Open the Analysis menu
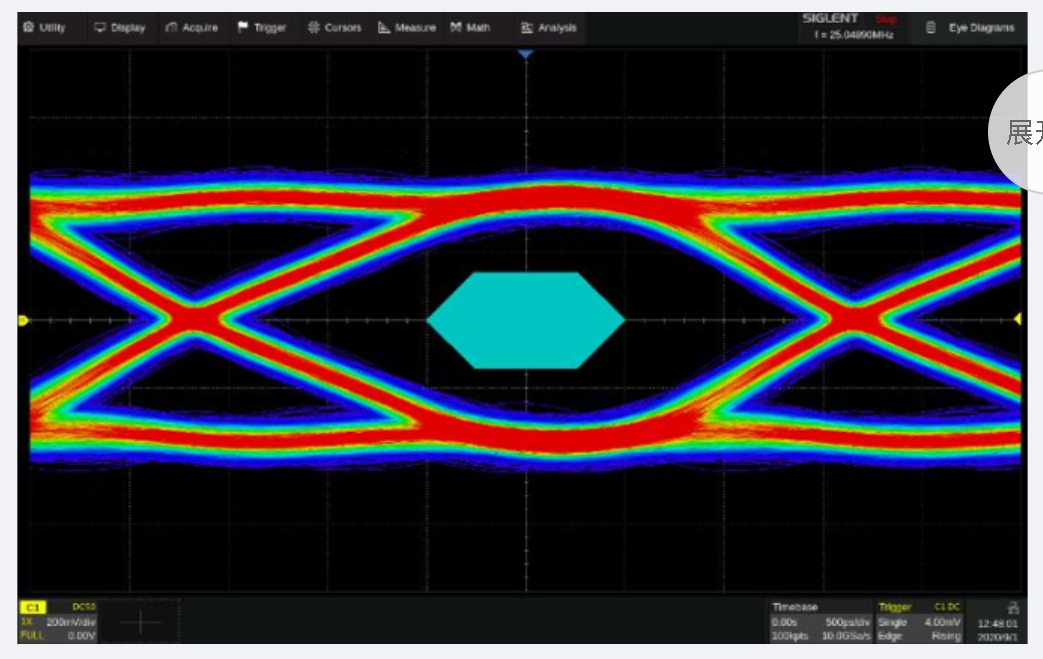The height and width of the screenshot is (659, 1043). [x=549, y=27]
